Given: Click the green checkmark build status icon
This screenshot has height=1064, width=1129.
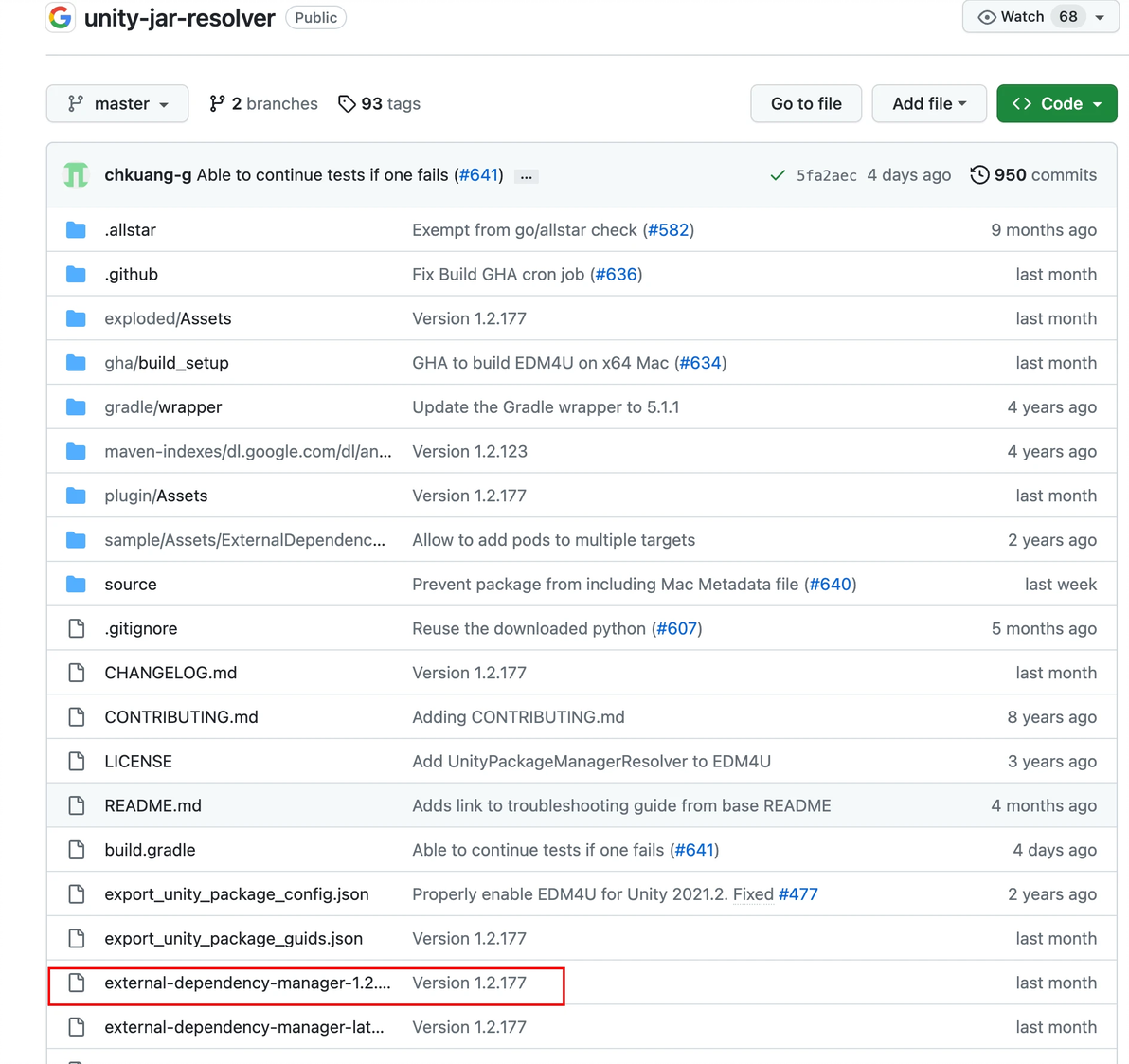Looking at the screenshot, I should pos(778,175).
